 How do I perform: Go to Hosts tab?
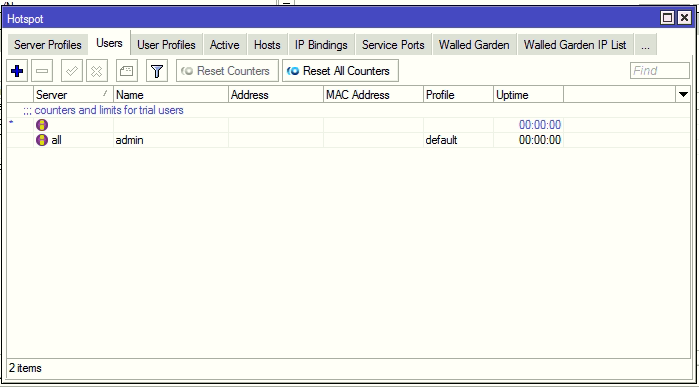point(267,45)
